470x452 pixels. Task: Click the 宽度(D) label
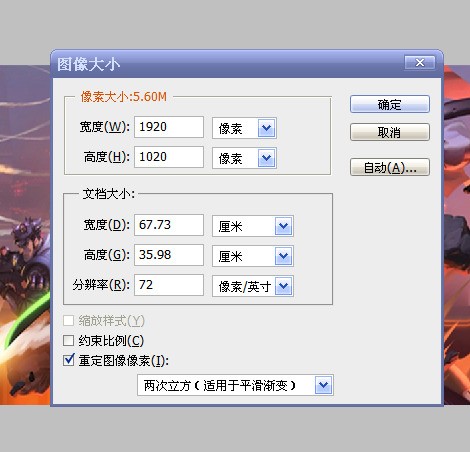tap(107, 225)
